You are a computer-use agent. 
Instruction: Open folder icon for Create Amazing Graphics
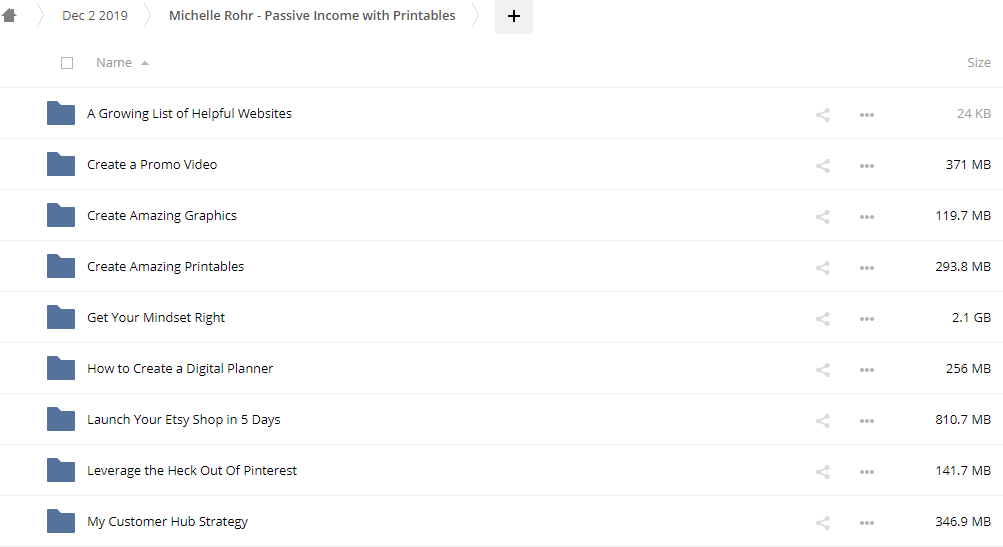coord(61,215)
